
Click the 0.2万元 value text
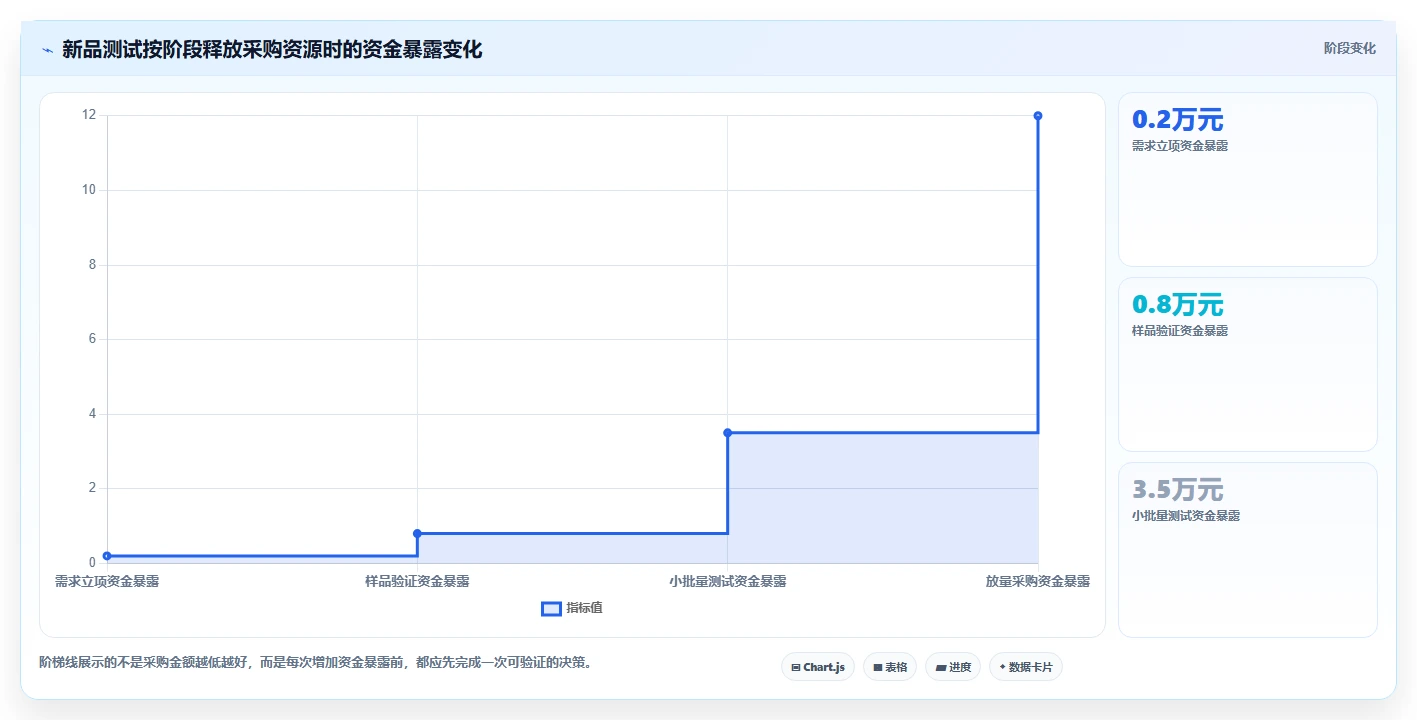pos(1177,120)
